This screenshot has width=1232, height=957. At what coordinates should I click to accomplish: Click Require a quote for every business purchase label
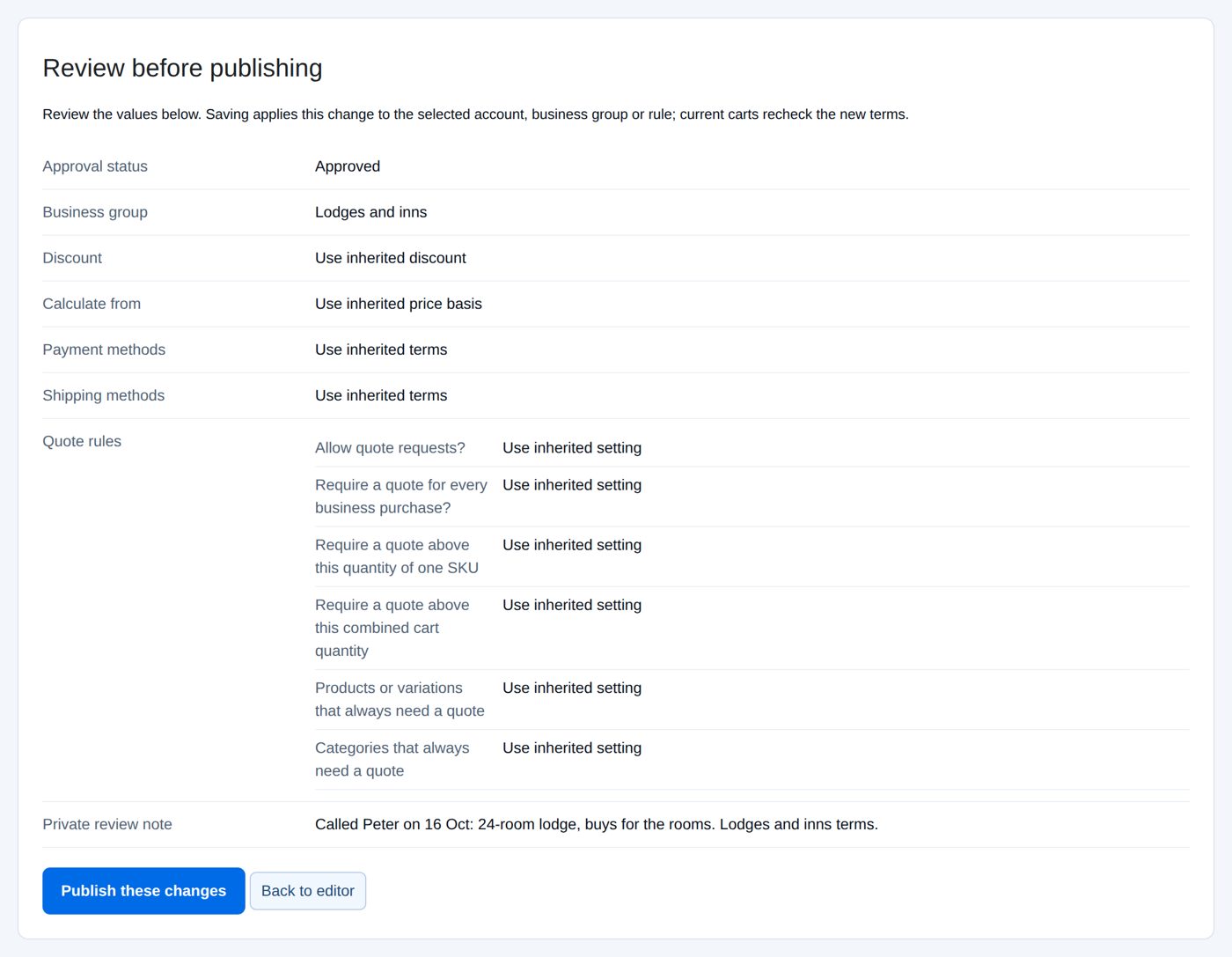point(401,497)
